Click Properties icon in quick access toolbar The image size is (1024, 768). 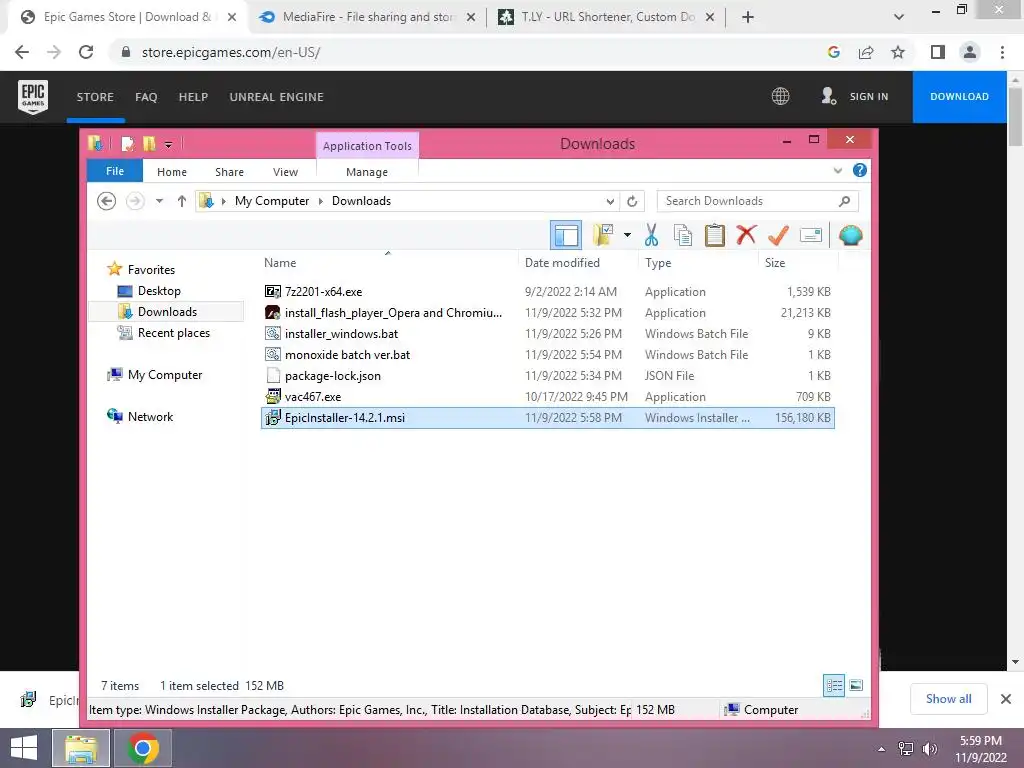(x=128, y=144)
